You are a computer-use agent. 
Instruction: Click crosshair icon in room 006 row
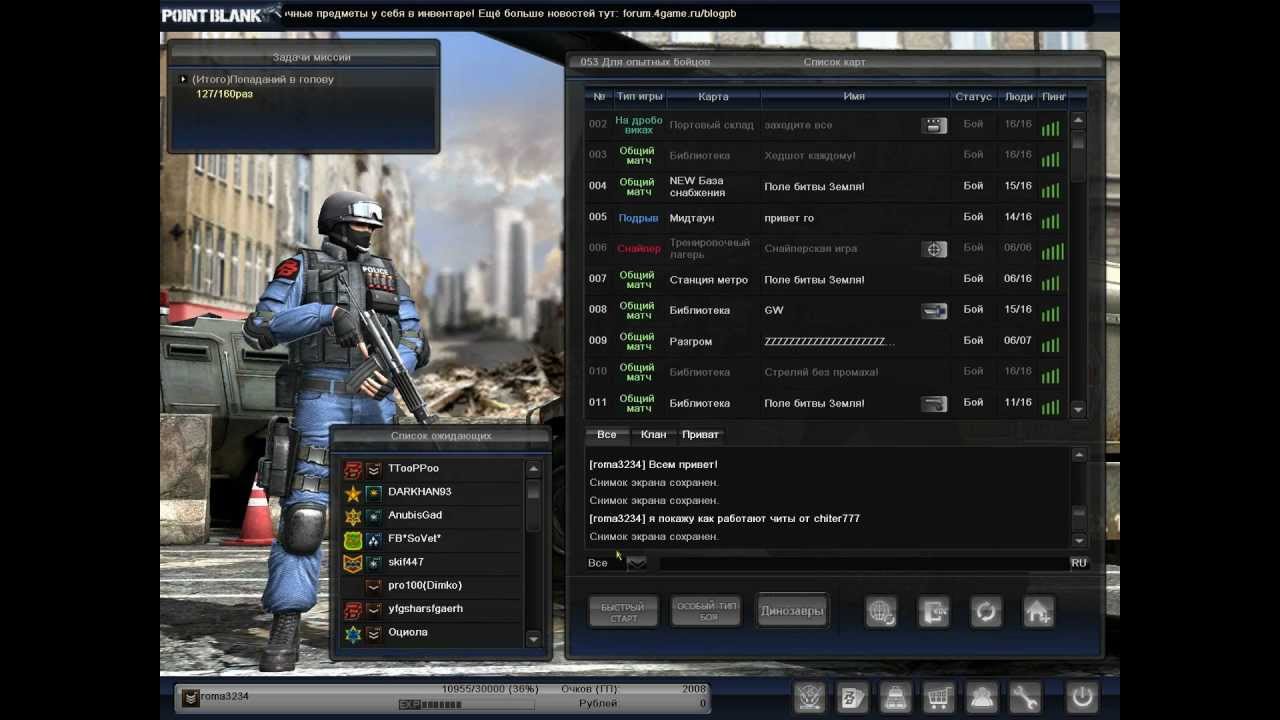pos(934,249)
